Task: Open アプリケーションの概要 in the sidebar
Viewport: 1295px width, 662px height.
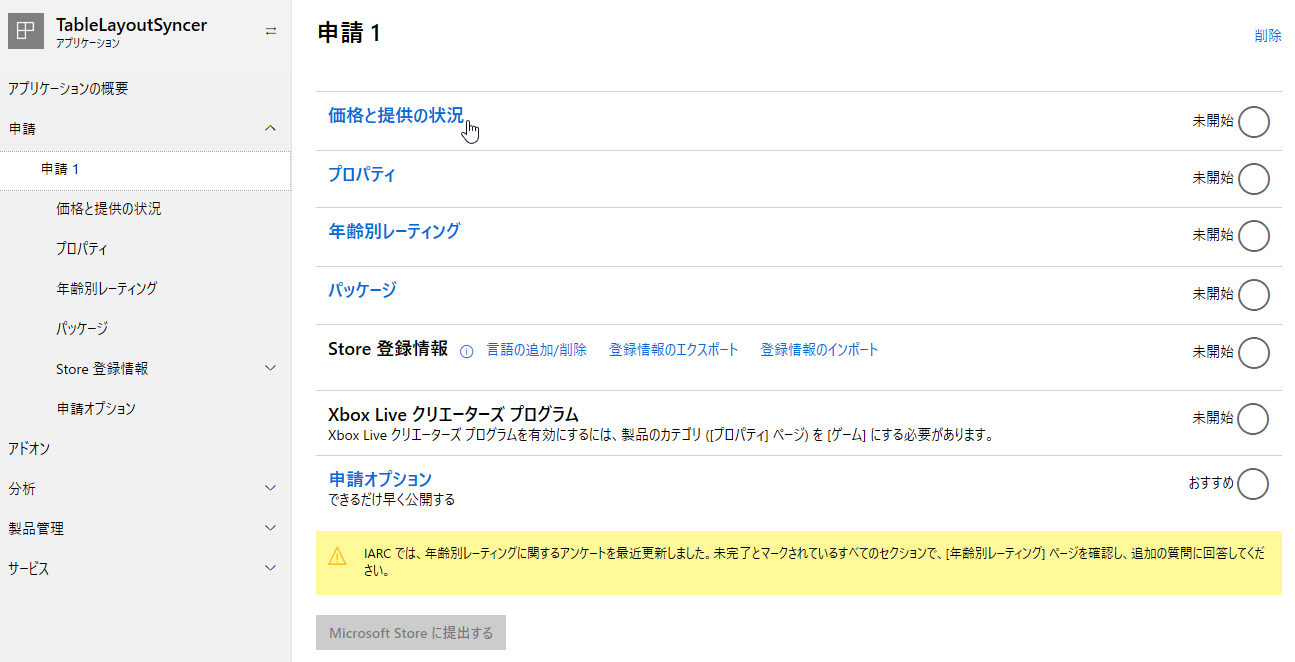Action: (x=68, y=88)
